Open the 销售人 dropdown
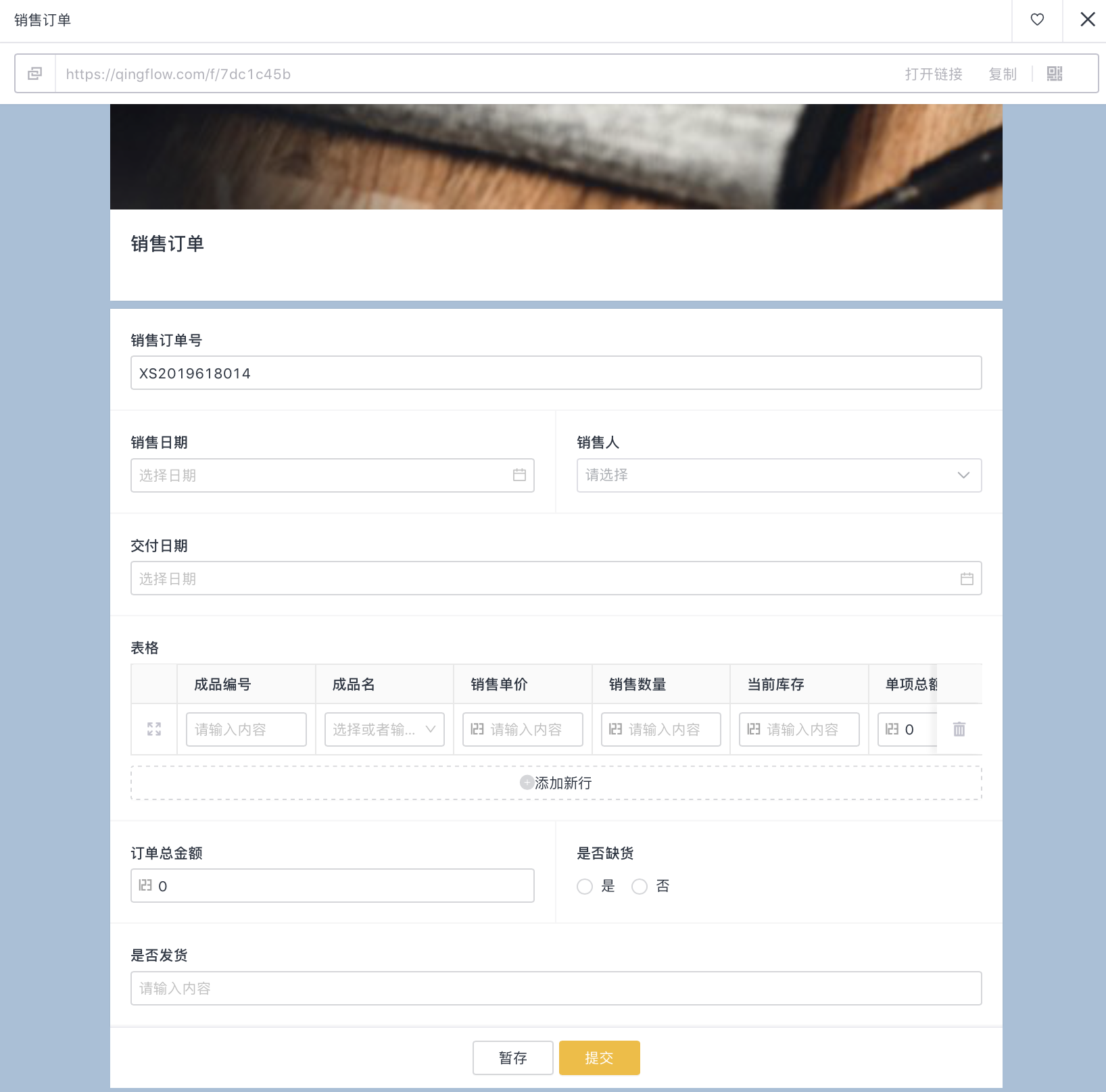Image resolution: width=1106 pixels, height=1092 pixels. 779,475
